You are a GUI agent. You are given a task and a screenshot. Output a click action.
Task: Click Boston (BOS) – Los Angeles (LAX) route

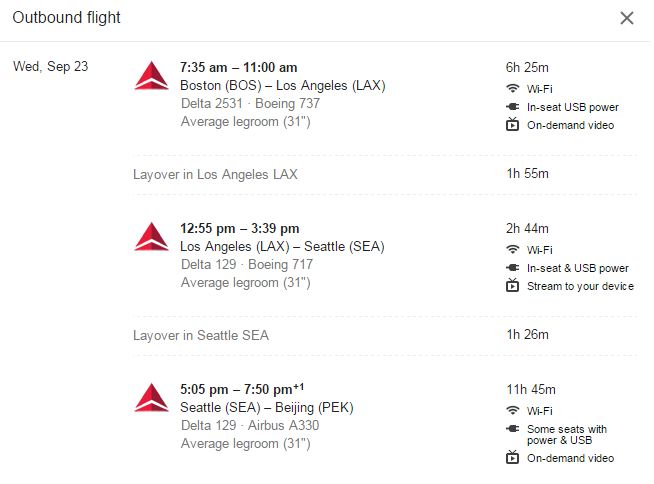[x=282, y=86]
